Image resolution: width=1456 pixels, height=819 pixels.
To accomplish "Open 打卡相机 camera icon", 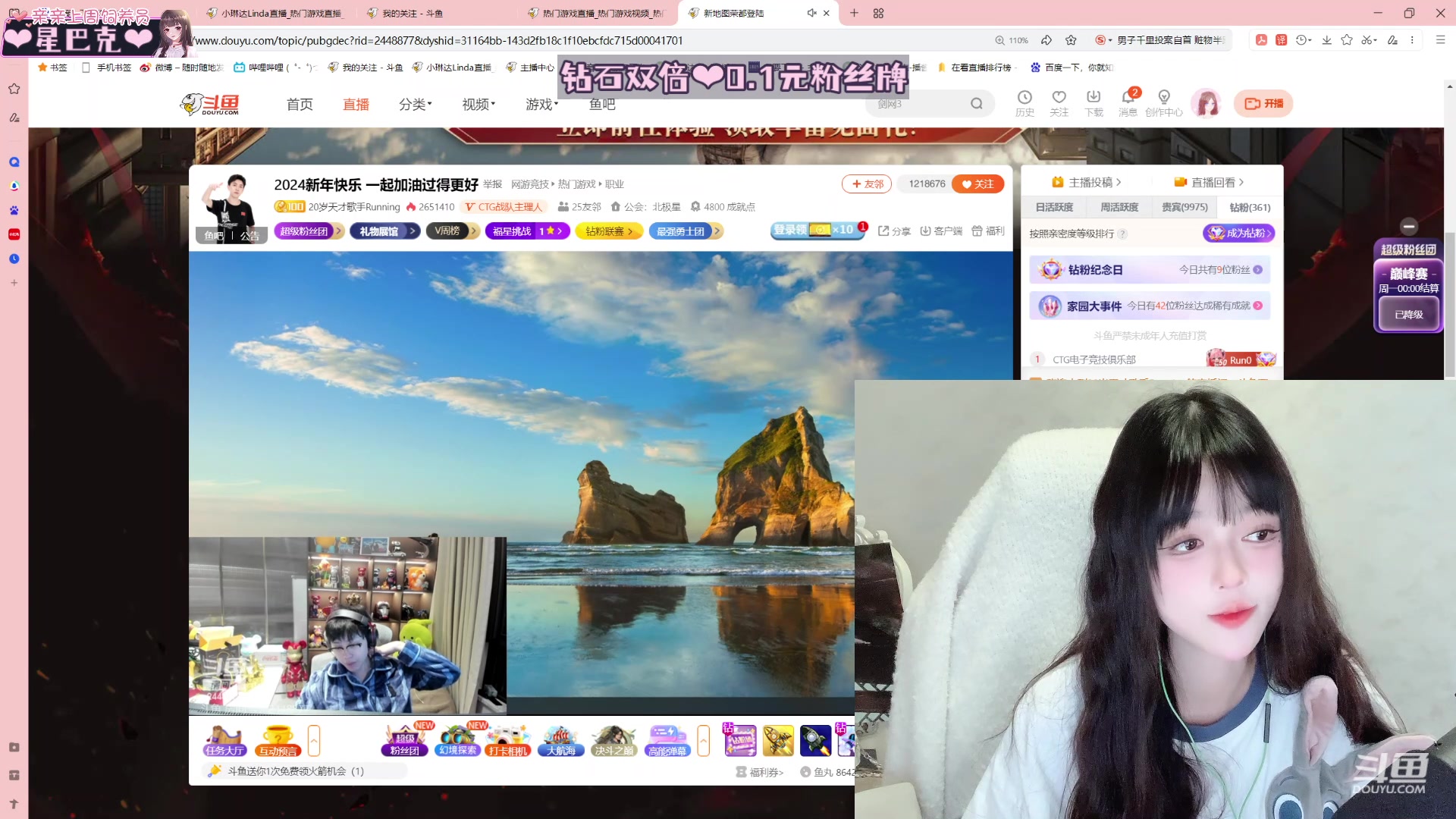I will [x=508, y=741].
